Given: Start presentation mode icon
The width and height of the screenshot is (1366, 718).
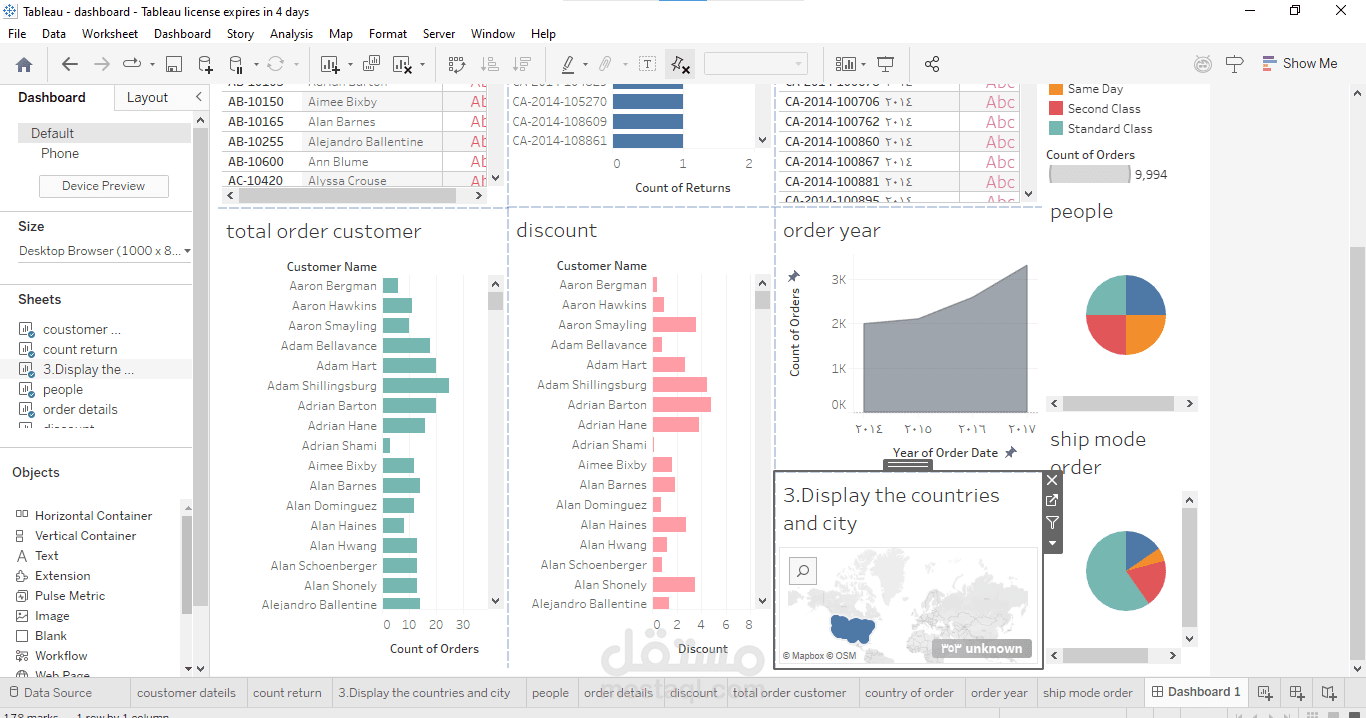Looking at the screenshot, I should [885, 64].
